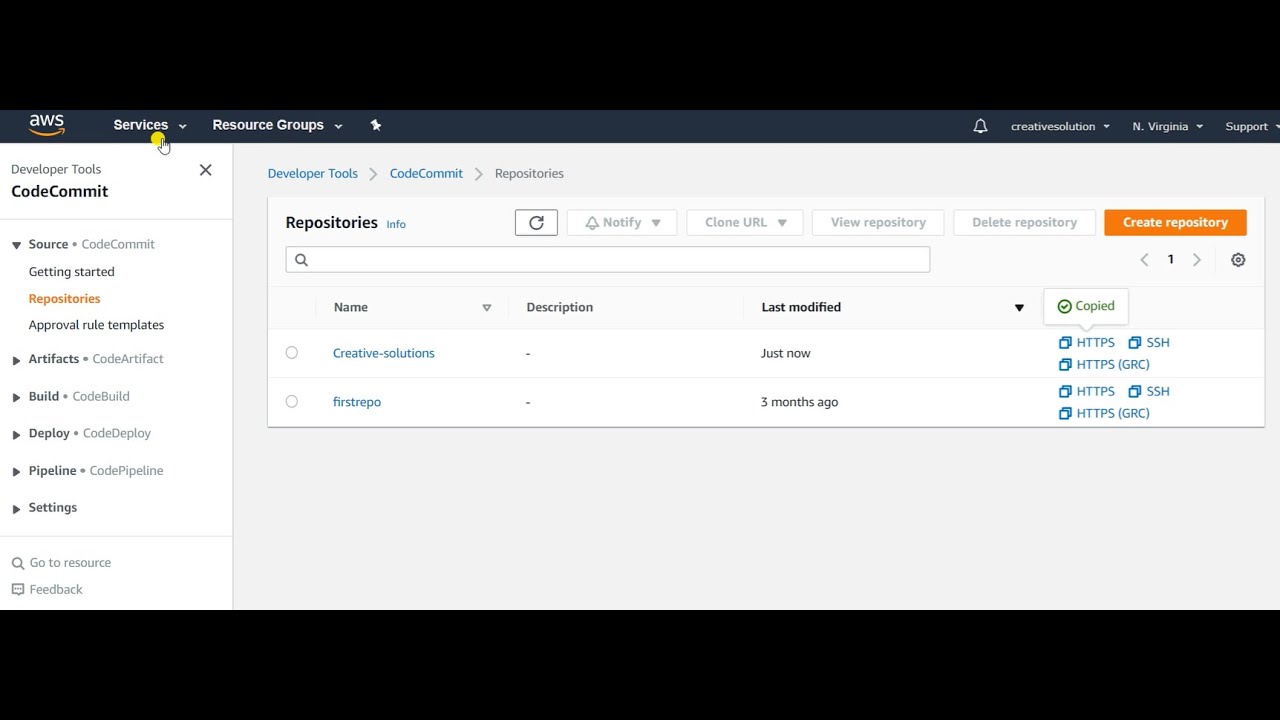1280x720 pixels.
Task: Click the Description column header
Action: coord(560,307)
